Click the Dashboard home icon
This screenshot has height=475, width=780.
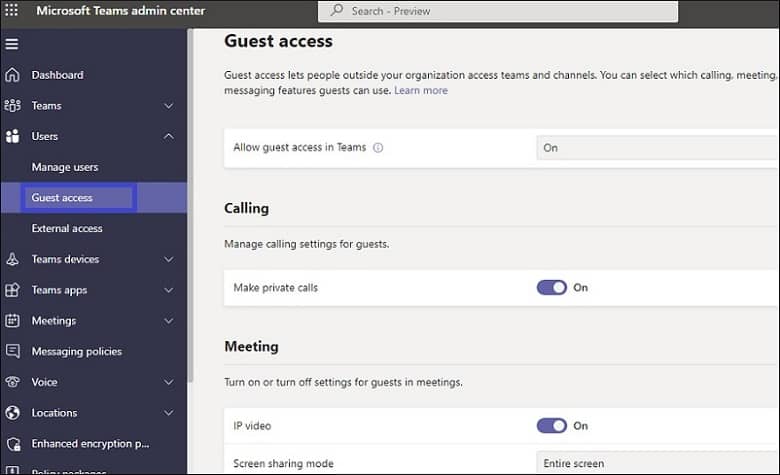point(12,75)
